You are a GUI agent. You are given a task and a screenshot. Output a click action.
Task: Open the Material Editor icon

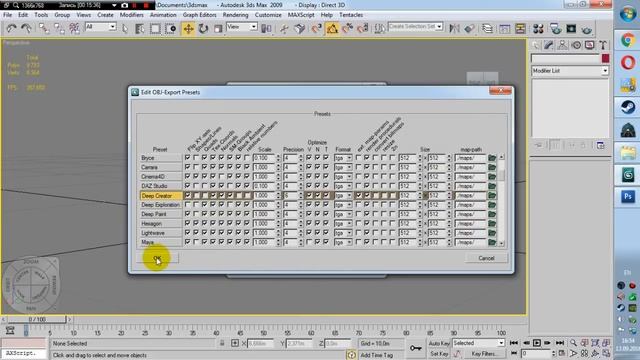pos(538,28)
